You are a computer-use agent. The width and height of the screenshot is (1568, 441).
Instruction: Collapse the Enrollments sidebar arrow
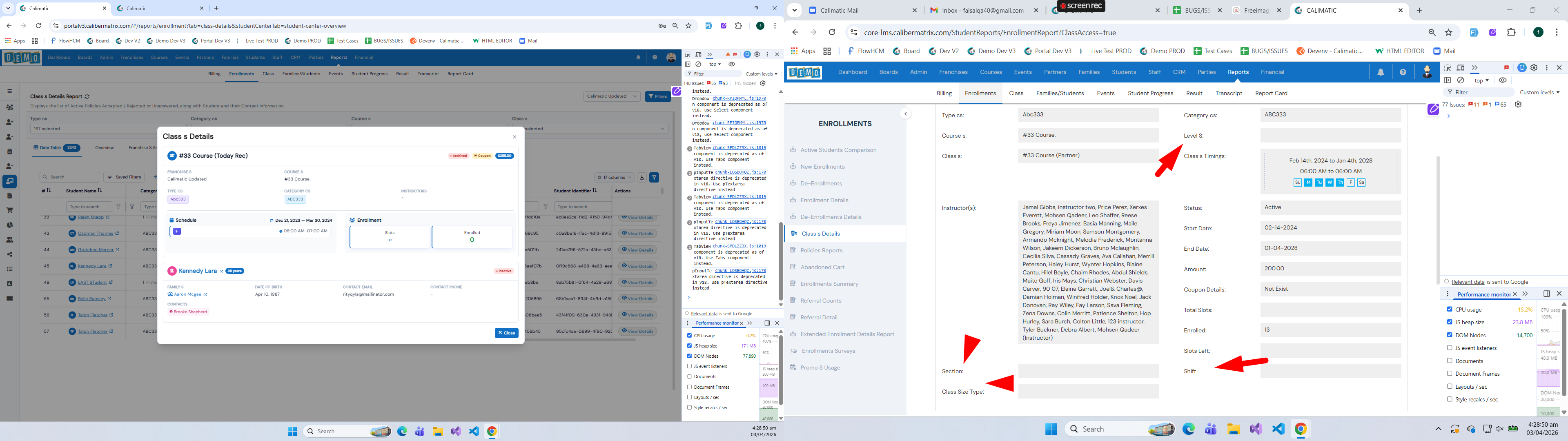click(x=905, y=114)
